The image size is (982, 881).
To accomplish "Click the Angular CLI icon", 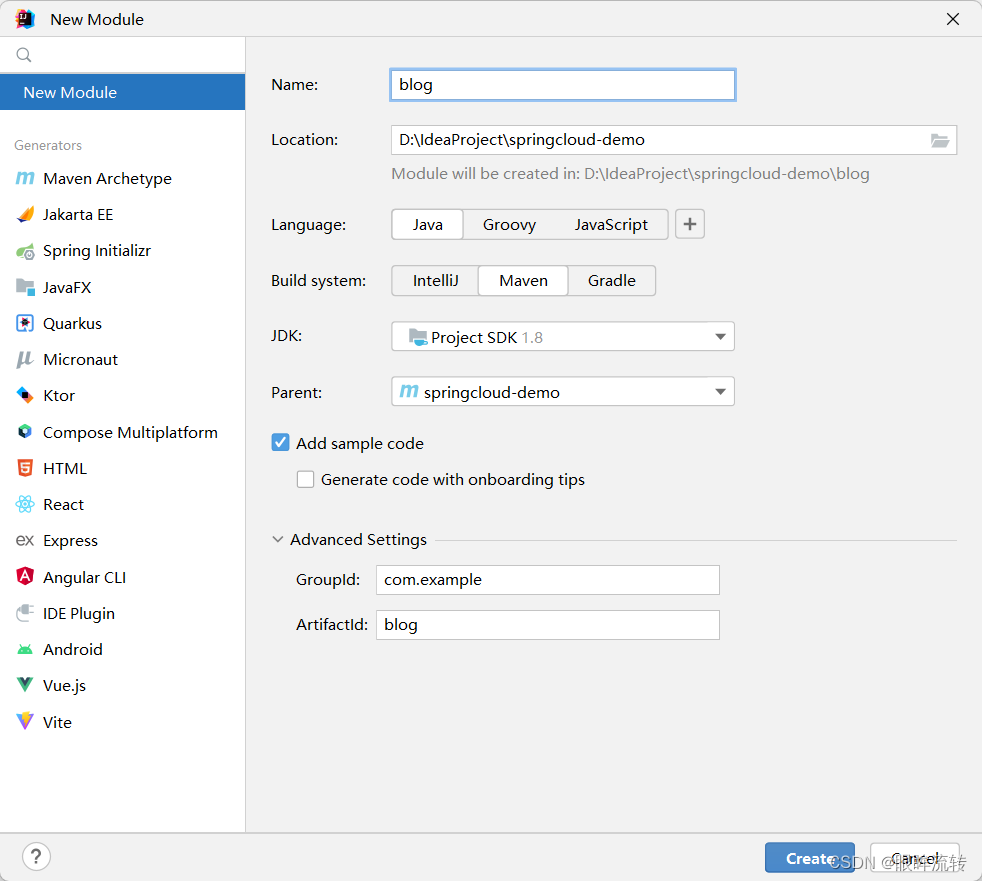I will point(25,577).
